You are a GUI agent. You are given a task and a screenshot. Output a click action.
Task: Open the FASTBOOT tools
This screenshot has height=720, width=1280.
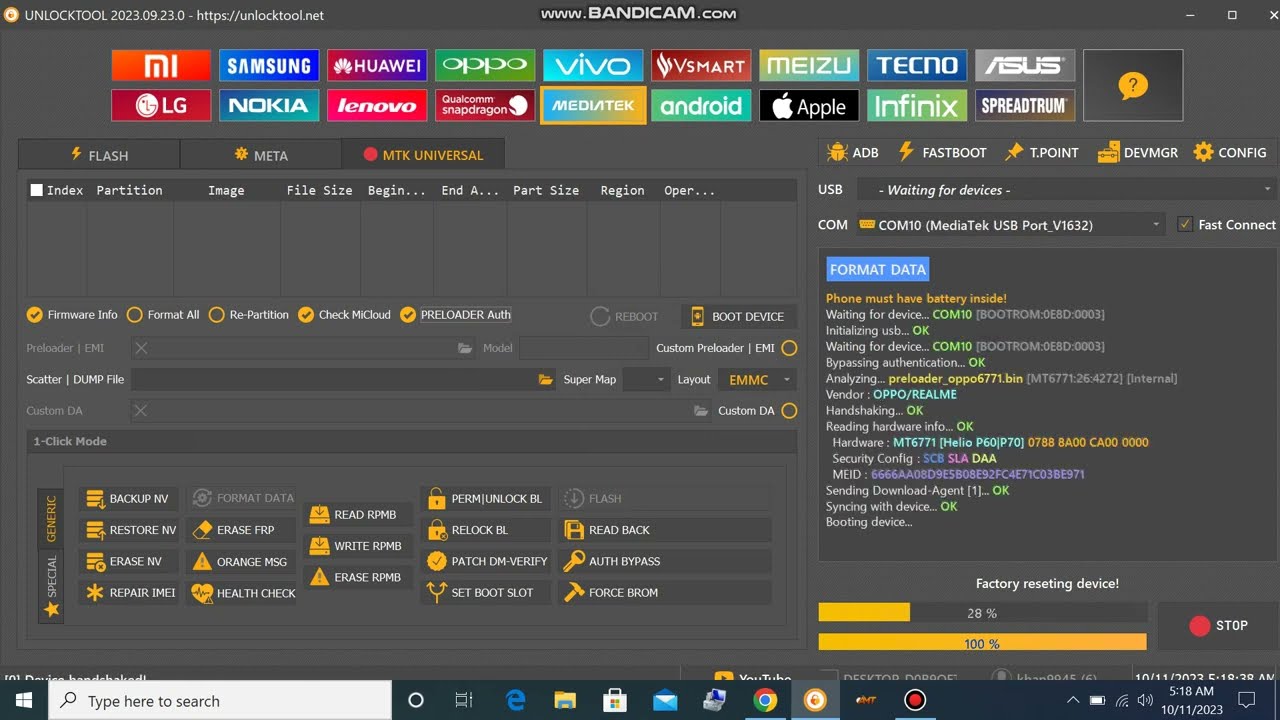[x=942, y=153]
